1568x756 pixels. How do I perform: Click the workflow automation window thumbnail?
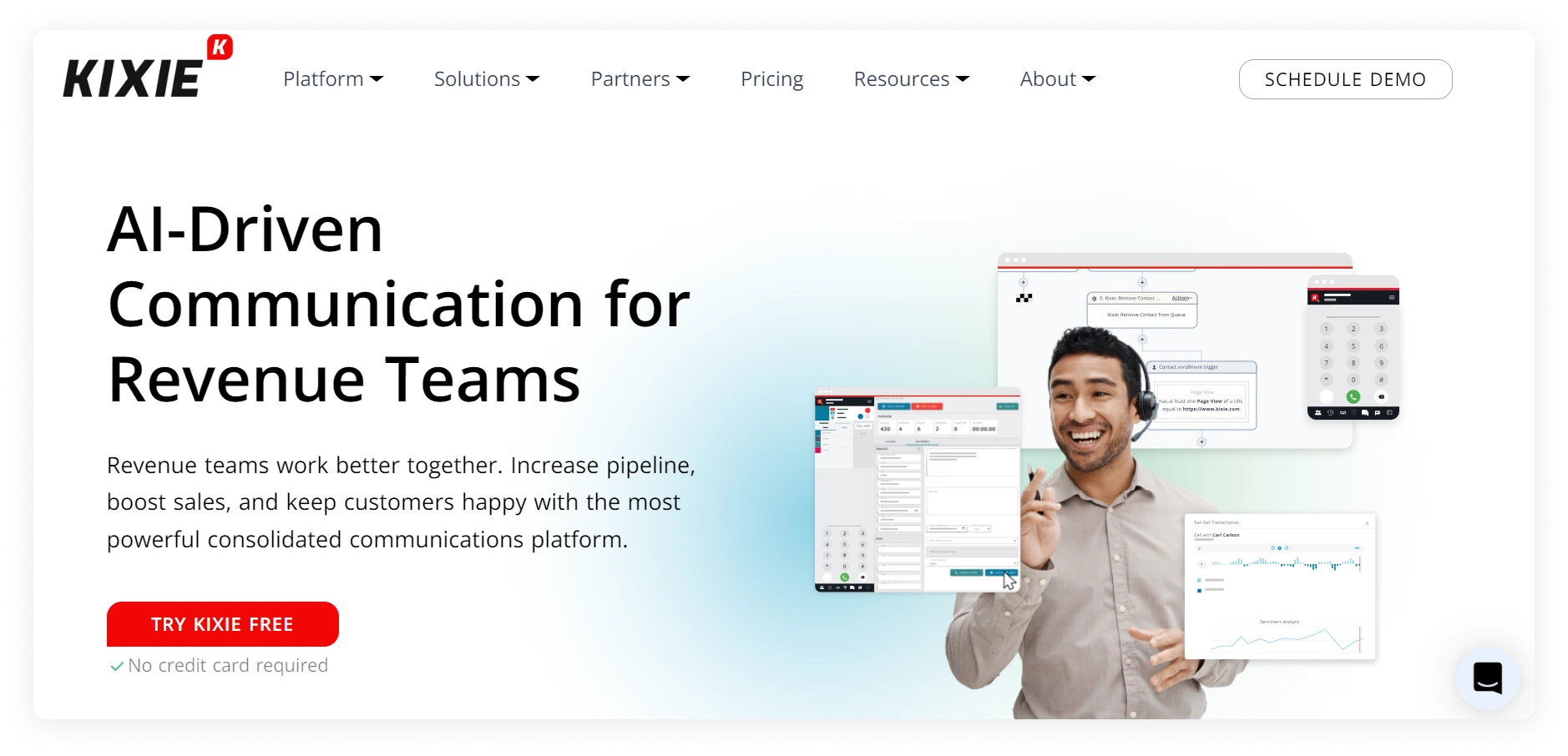[1175, 350]
